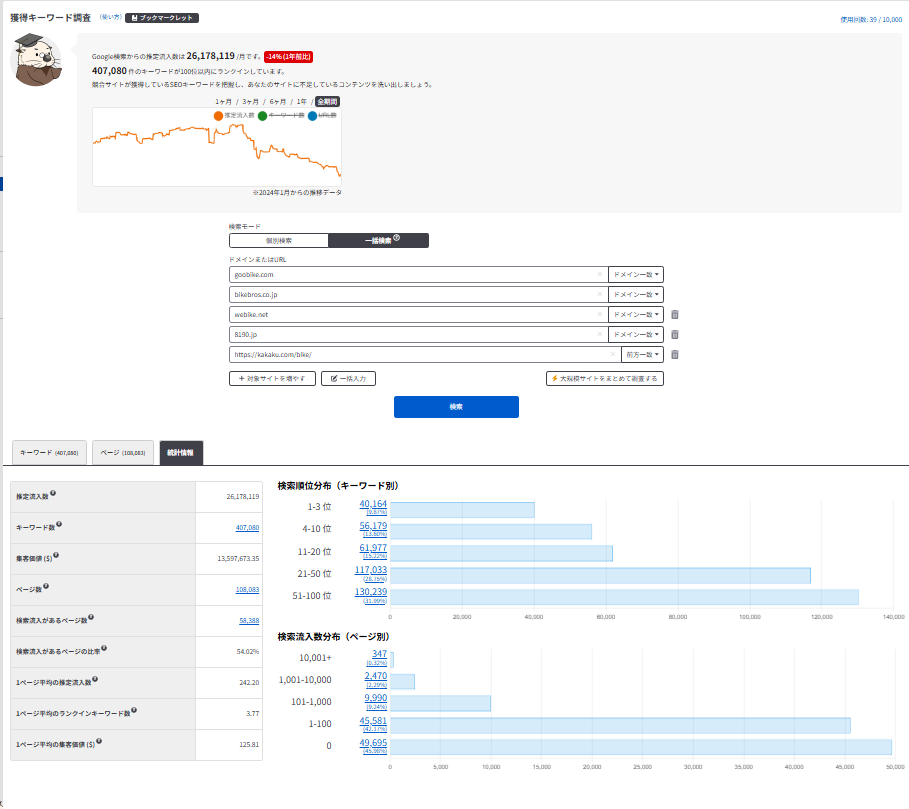Click trash icon beside the 8190.jp field
Viewport: 909px width, 809px height.
pyautogui.click(x=675, y=334)
